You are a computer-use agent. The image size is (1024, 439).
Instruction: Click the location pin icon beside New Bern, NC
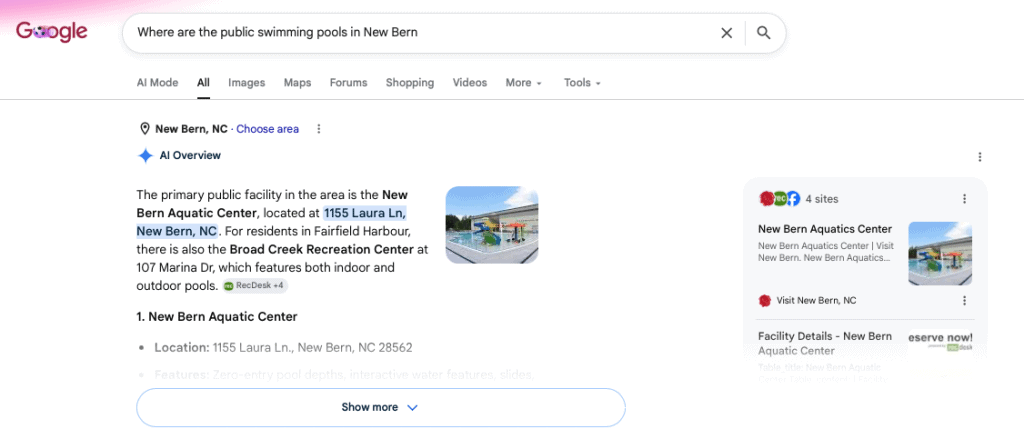point(145,129)
